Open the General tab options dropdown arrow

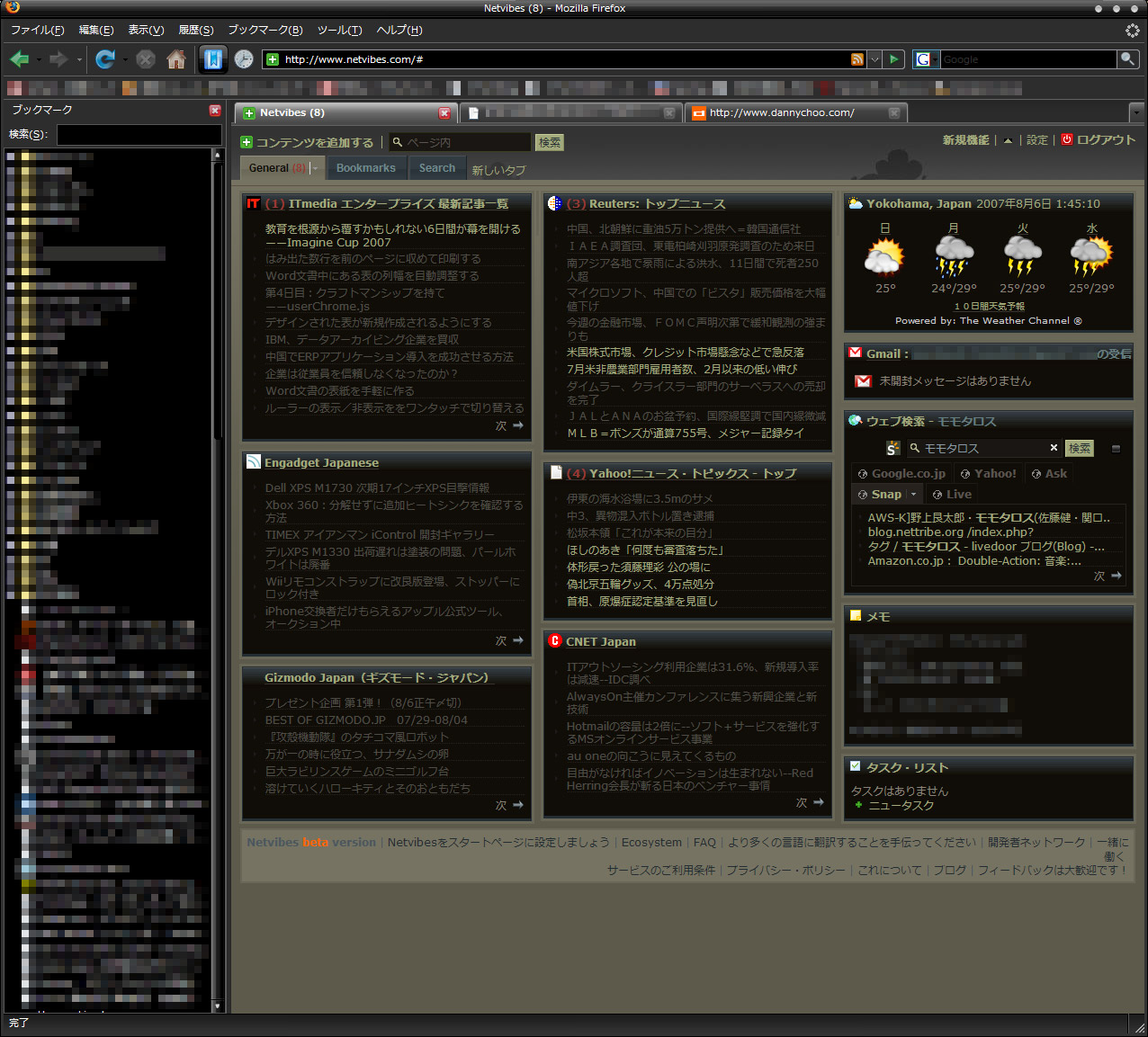pos(315,168)
